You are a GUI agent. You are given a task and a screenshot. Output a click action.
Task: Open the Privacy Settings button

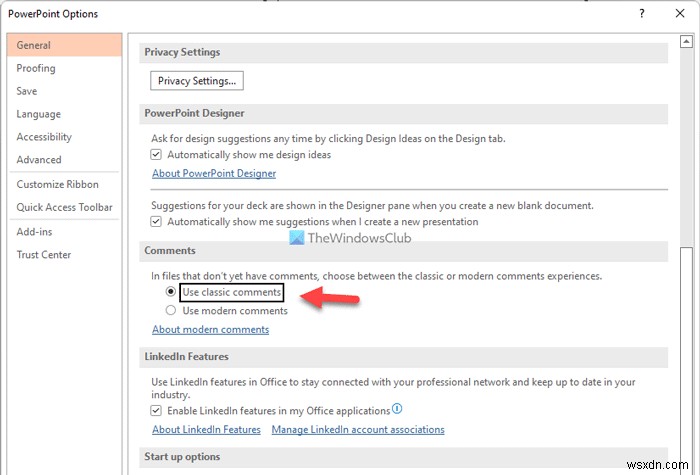[x=197, y=80]
